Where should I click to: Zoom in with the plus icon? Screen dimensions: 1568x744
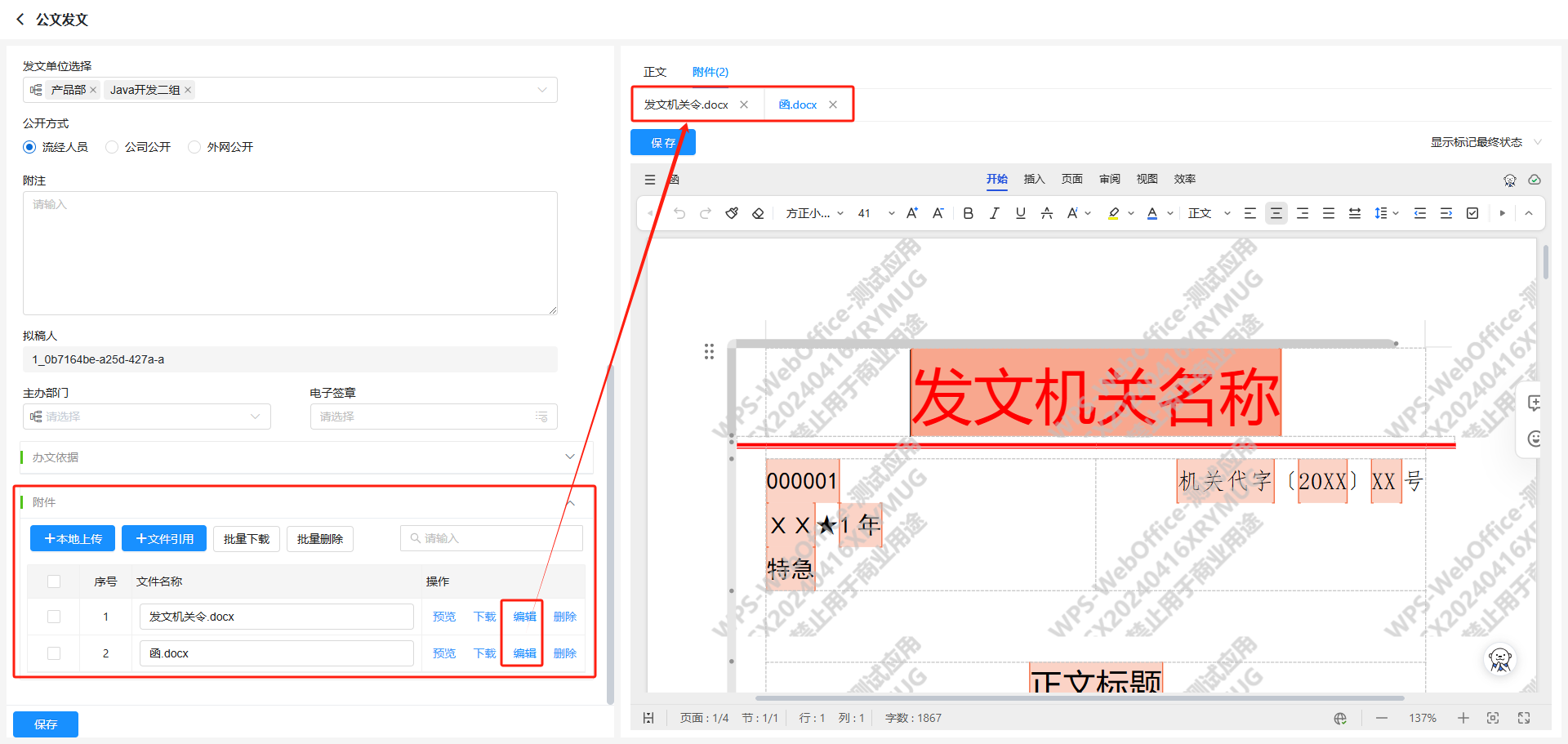(x=1463, y=718)
